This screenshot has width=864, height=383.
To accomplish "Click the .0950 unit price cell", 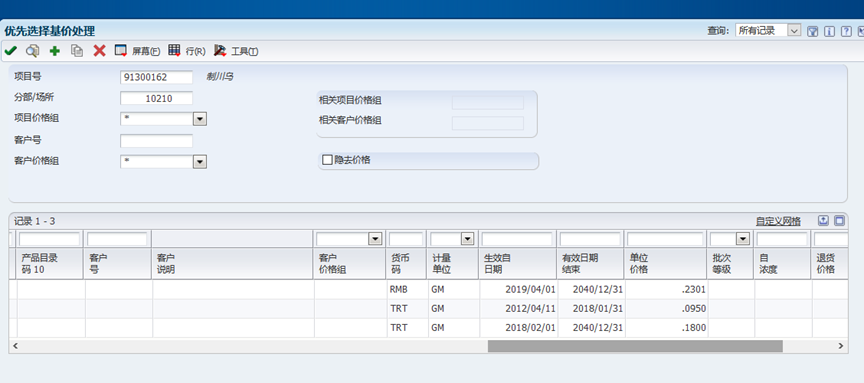I will click(x=666, y=308).
